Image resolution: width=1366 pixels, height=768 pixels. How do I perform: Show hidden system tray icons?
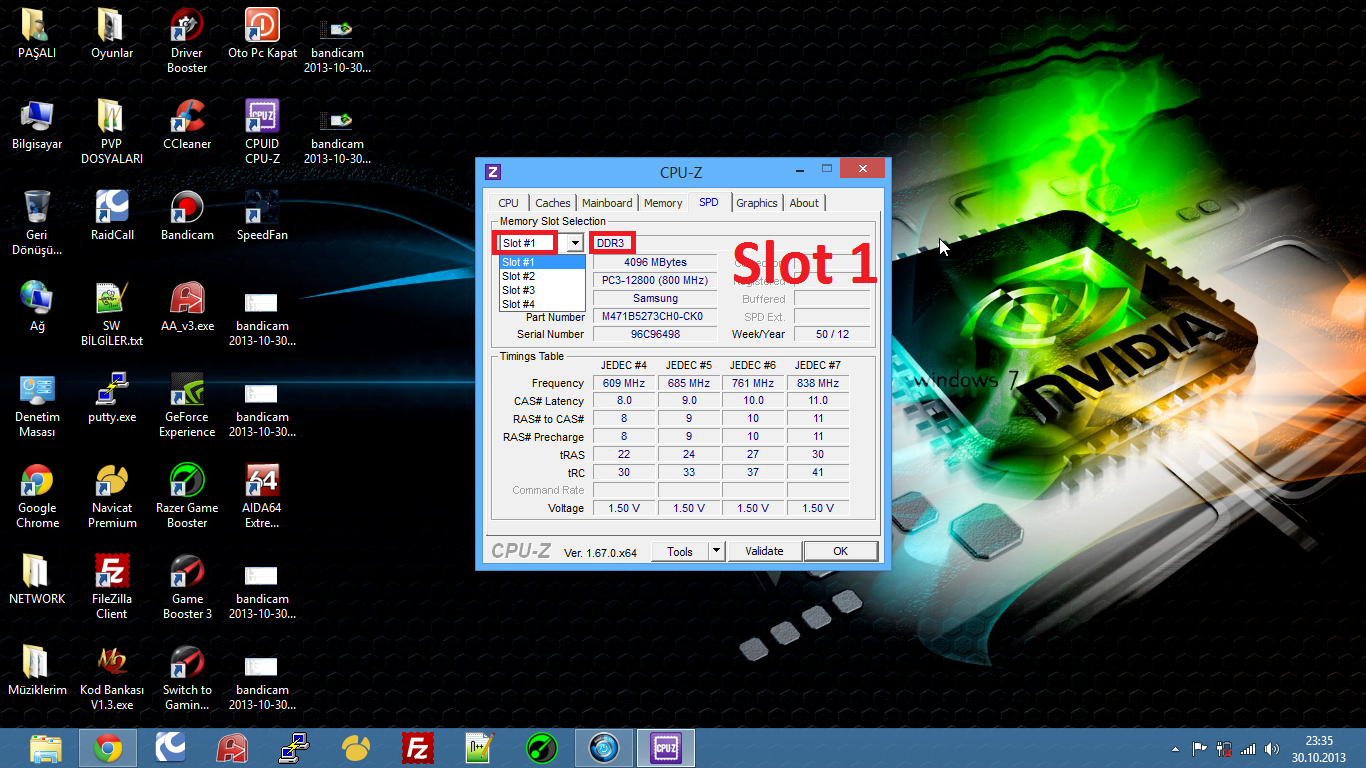click(x=1175, y=749)
